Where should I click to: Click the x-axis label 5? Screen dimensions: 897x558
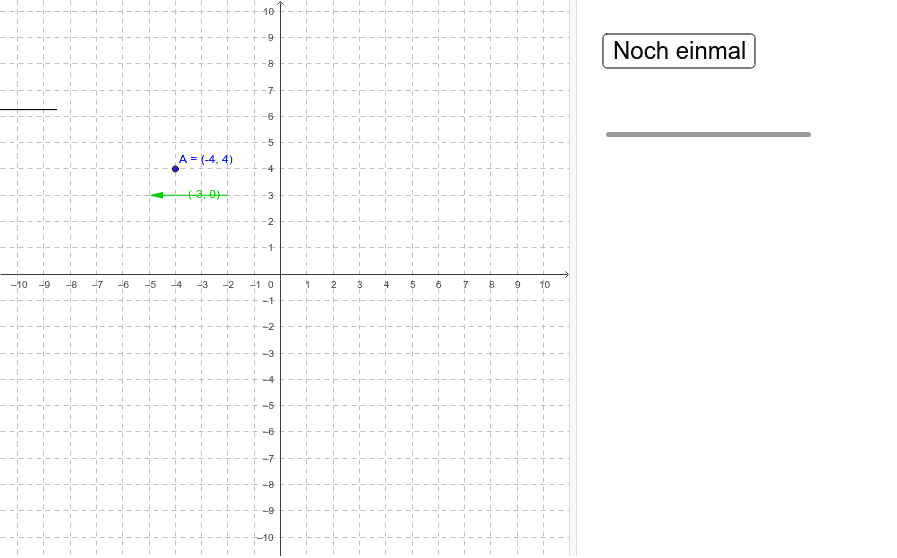tap(412, 284)
